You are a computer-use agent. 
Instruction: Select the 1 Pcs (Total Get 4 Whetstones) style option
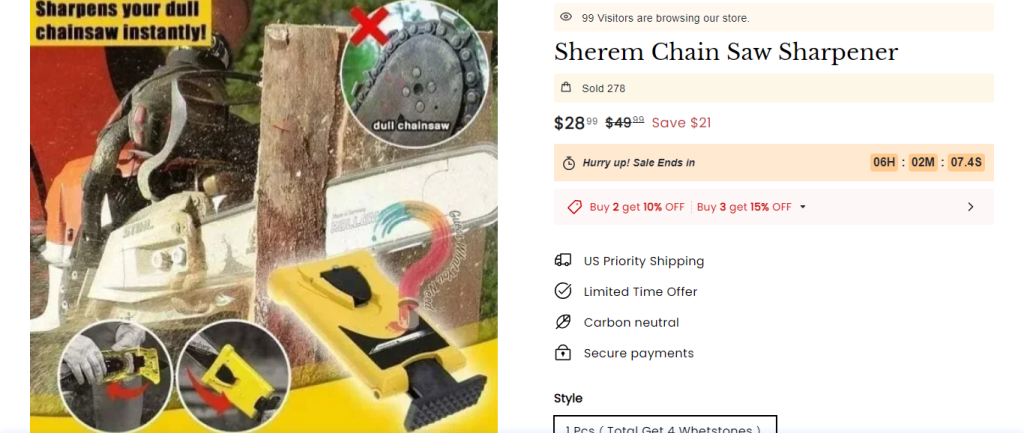coord(665,424)
